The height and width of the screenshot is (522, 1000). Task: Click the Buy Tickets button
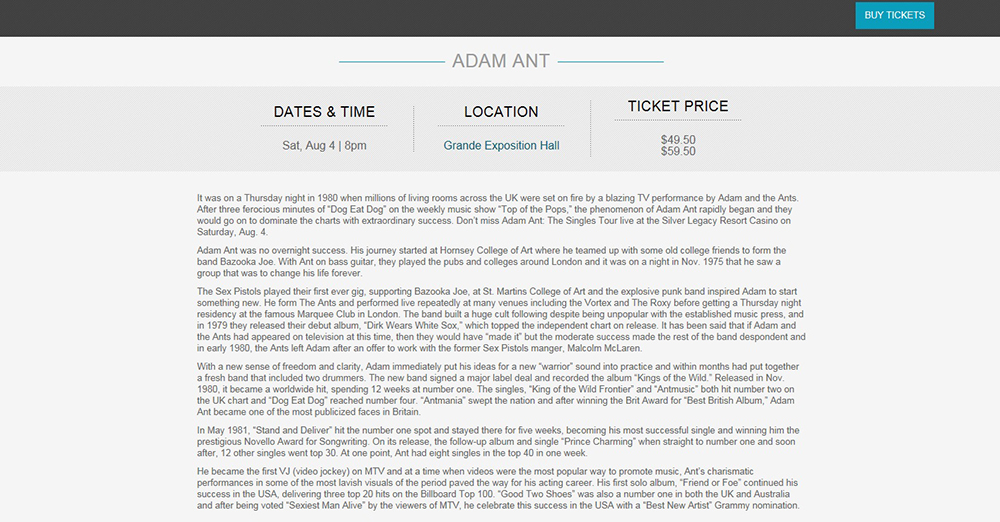click(x=894, y=15)
